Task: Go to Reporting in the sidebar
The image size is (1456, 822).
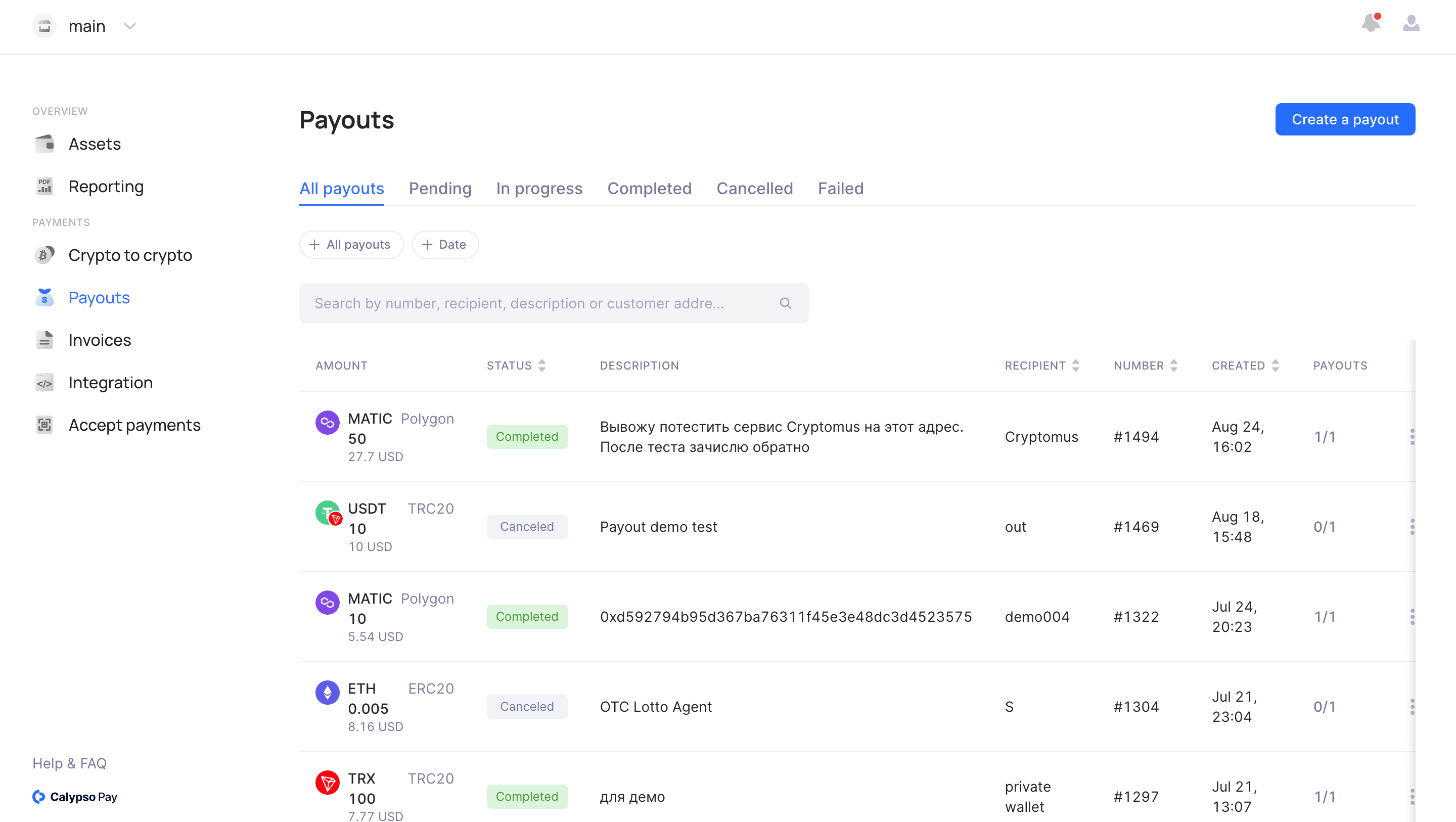Action: click(x=106, y=186)
